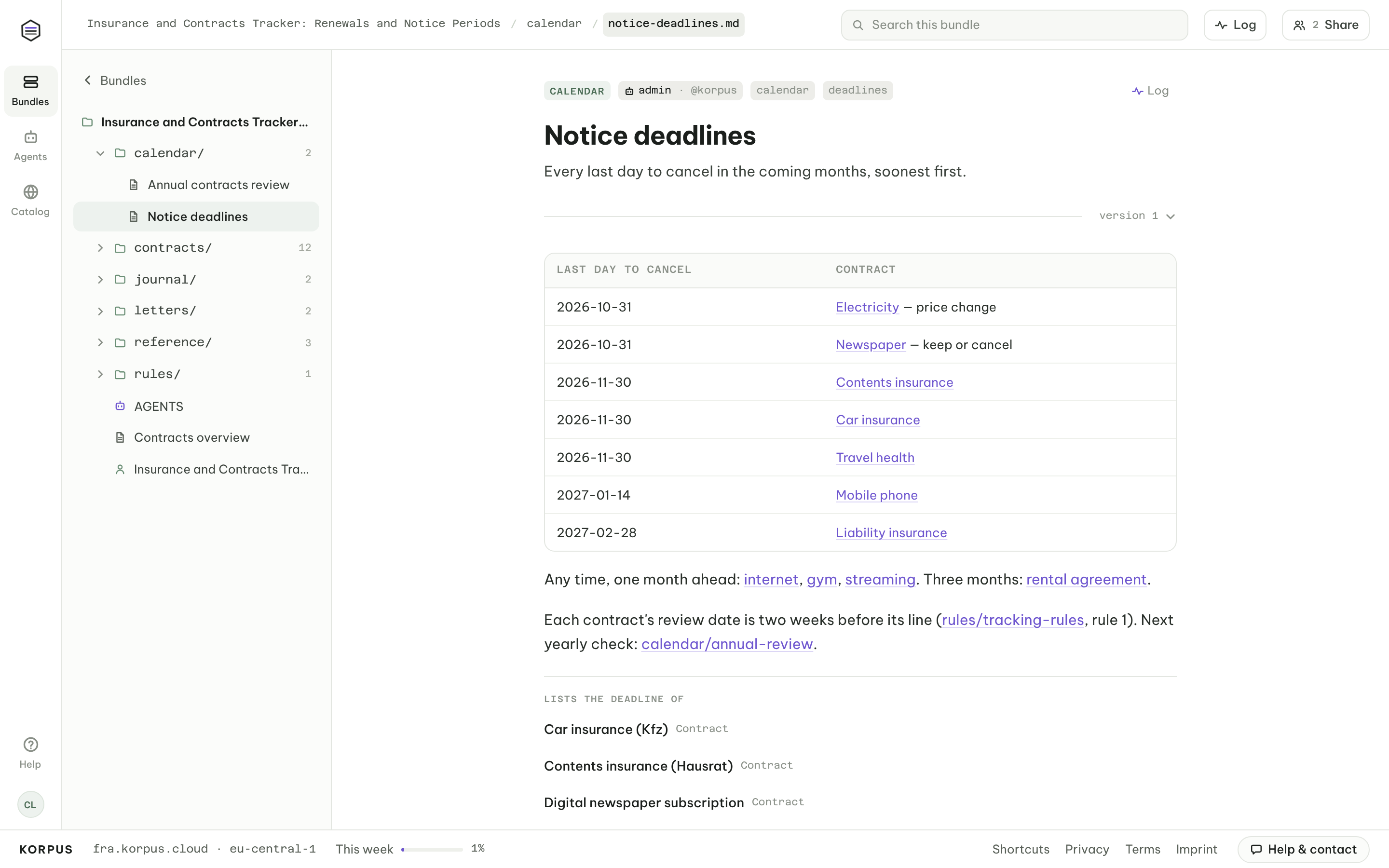Open the Share button
The height and width of the screenshot is (868, 1389).
click(1325, 25)
